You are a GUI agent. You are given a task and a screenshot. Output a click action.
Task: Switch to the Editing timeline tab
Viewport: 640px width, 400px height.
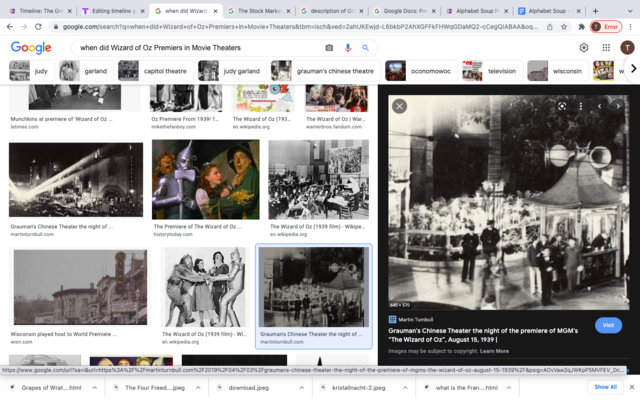tap(113, 11)
